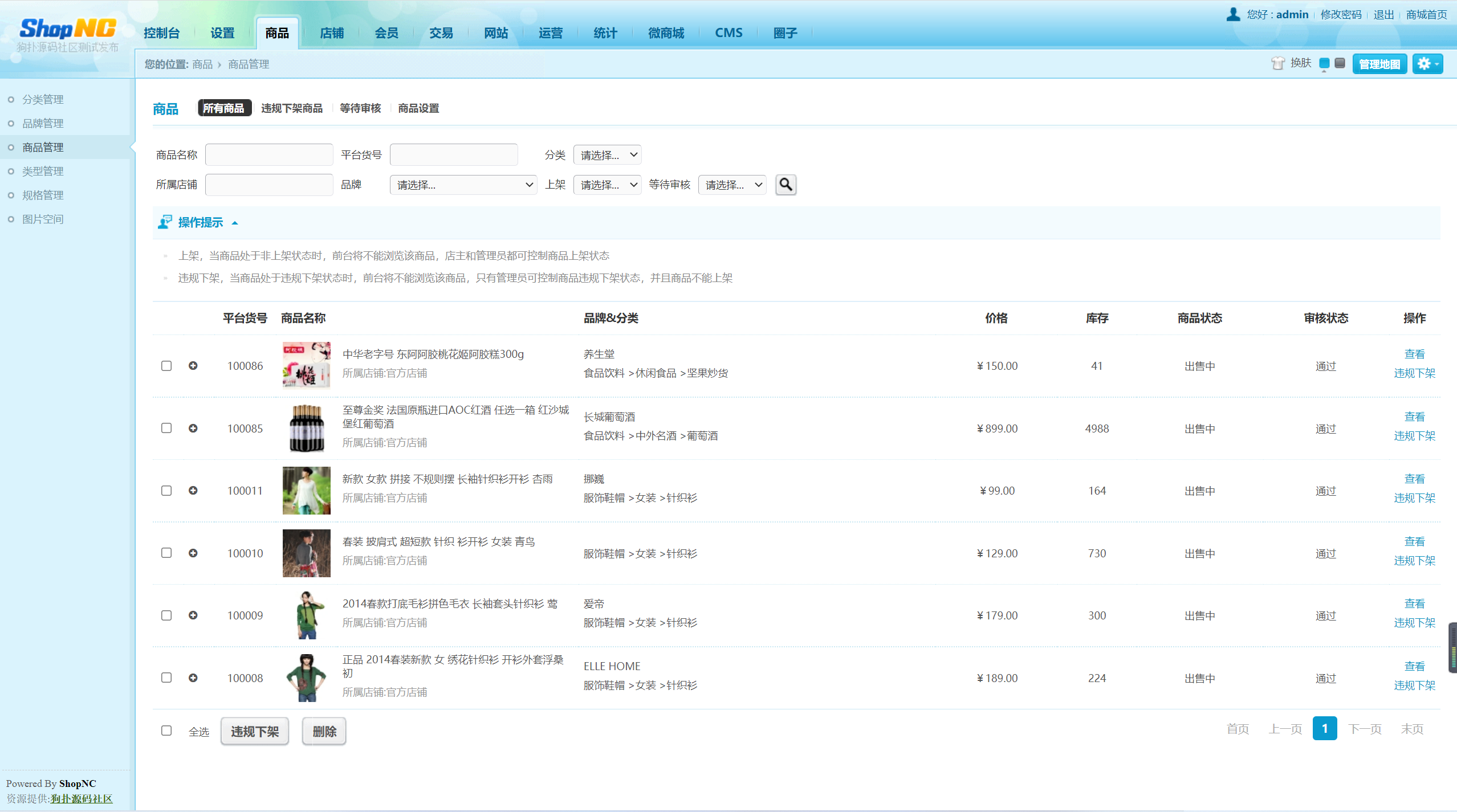This screenshot has height=812, width=1457.
Task: Check the checkbox for product 100085
Action: pyautogui.click(x=166, y=429)
